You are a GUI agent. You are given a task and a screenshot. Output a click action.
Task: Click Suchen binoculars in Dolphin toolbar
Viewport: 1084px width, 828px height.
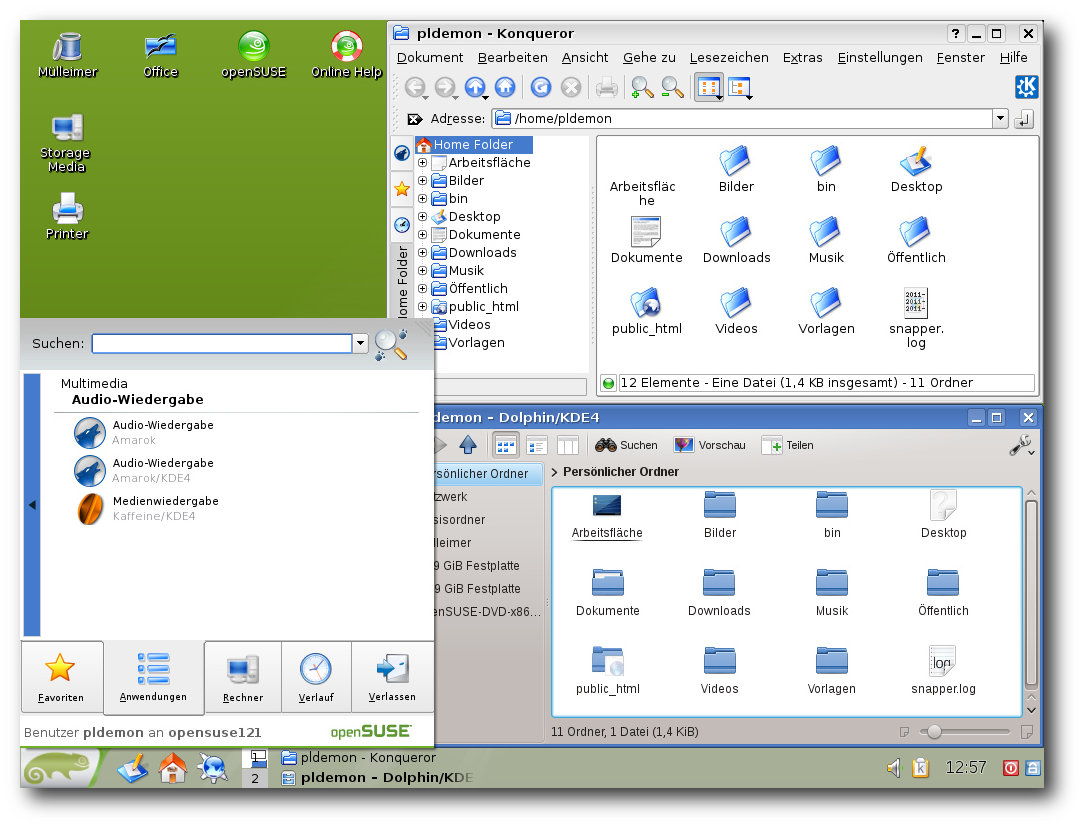click(626, 445)
